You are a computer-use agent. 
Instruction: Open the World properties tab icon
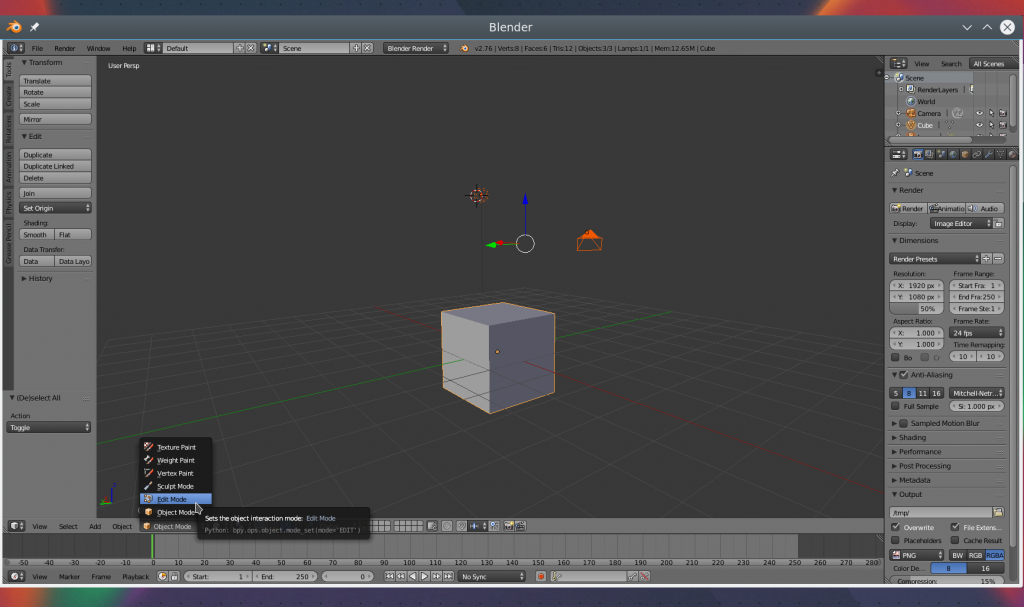point(953,154)
